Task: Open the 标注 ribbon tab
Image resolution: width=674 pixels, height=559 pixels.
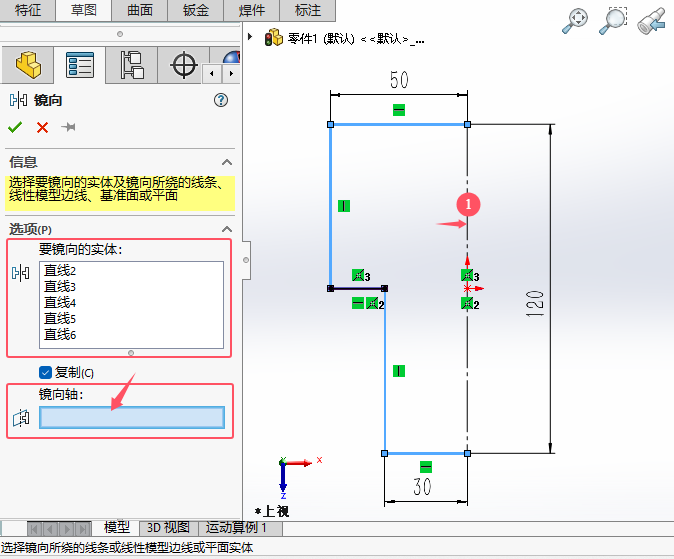Action: click(x=307, y=10)
